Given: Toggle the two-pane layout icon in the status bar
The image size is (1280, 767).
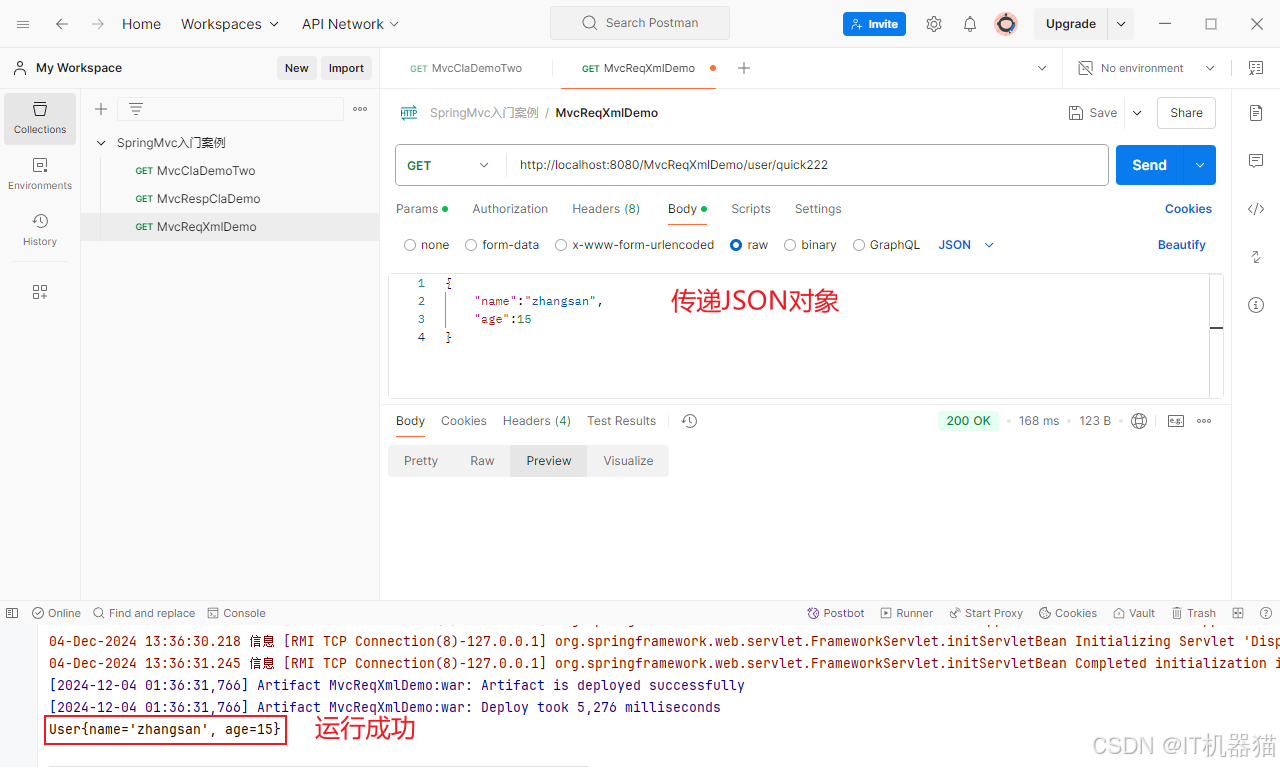Looking at the screenshot, I should [x=1238, y=613].
